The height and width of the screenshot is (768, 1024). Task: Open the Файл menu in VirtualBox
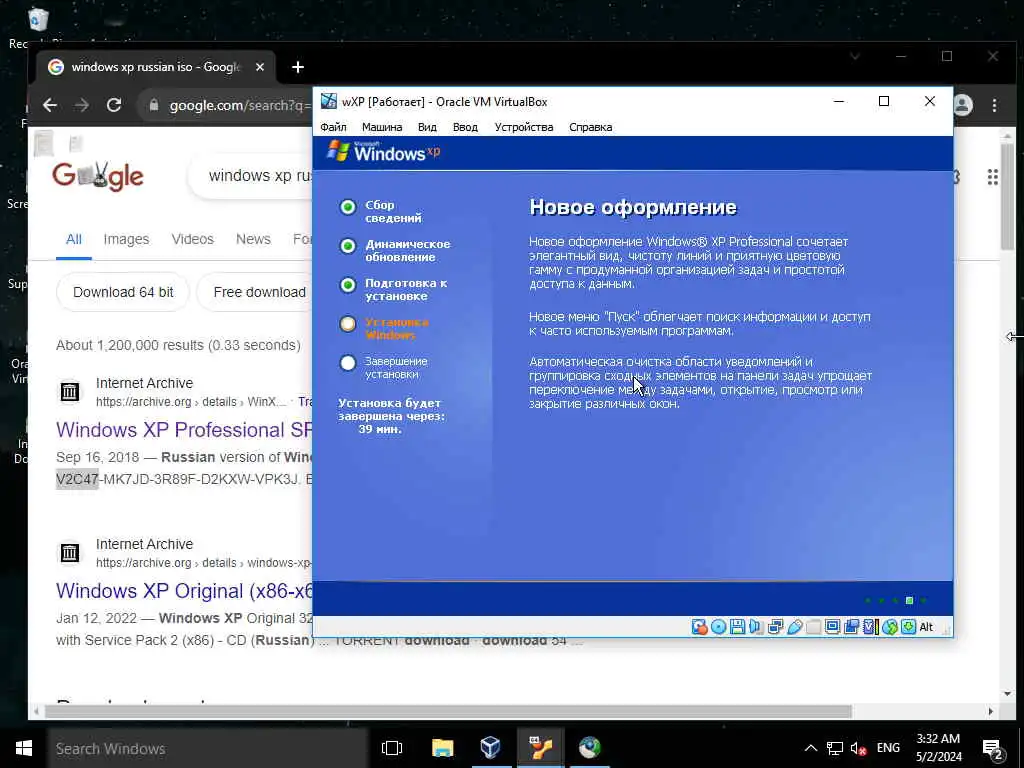point(333,127)
